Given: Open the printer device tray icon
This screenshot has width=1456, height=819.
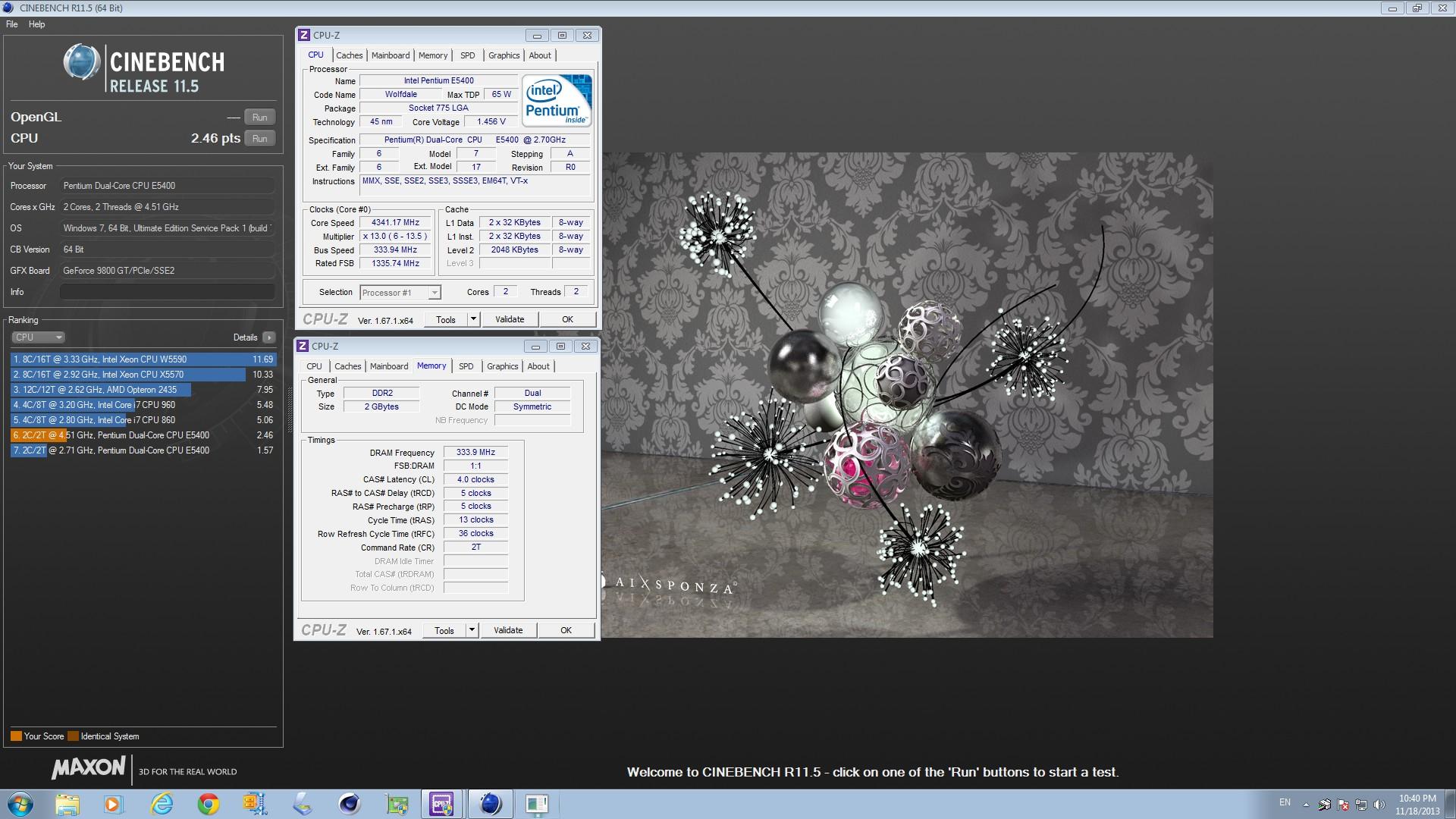Looking at the screenshot, I should [1325, 805].
